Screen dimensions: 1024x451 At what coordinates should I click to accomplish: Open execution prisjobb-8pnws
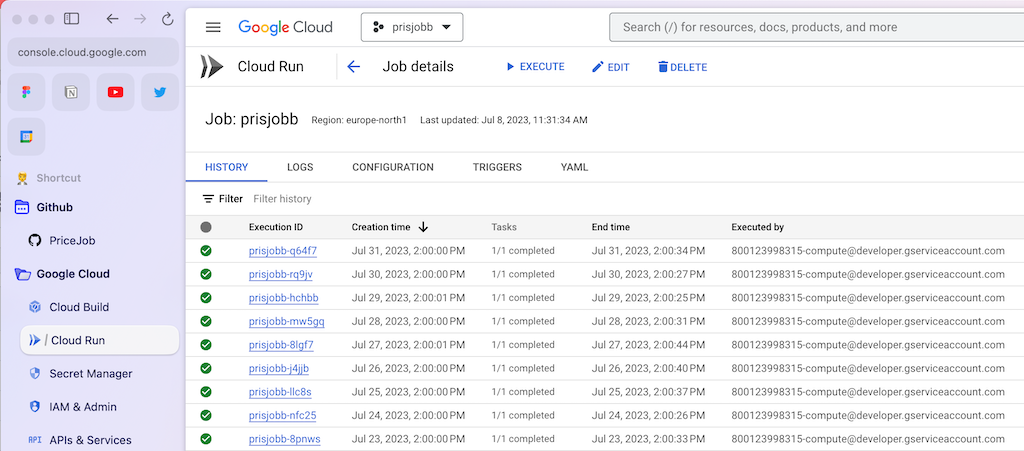pos(285,439)
